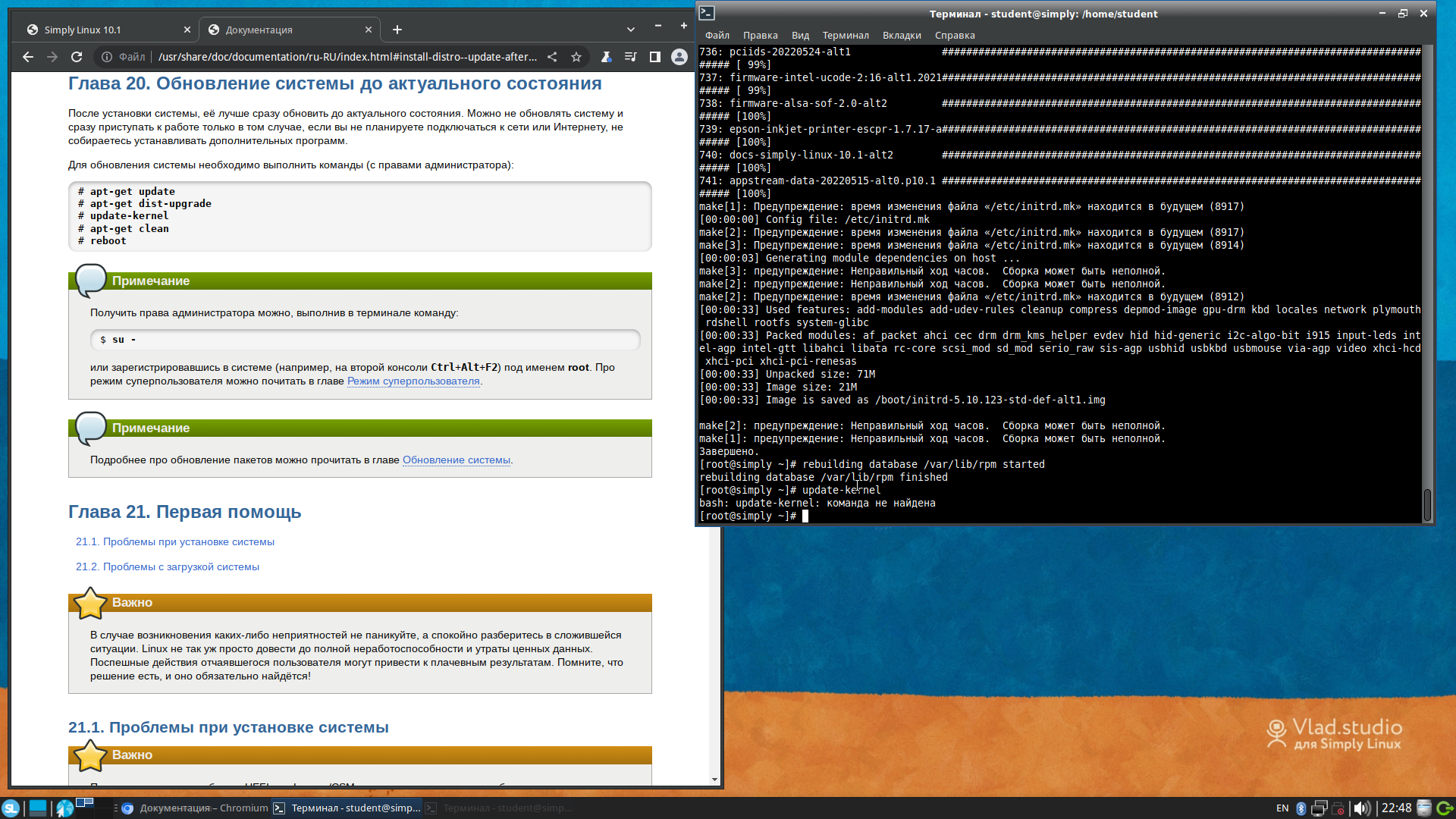Image resolution: width=1456 pixels, height=819 pixels.
Task: Close the Документация tab
Action: (369, 30)
